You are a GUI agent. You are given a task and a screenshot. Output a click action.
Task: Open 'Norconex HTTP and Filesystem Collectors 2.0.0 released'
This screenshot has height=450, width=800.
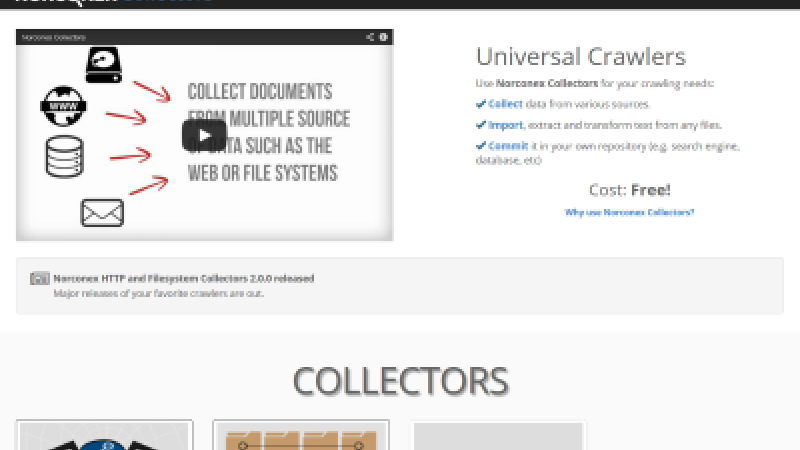click(184, 279)
